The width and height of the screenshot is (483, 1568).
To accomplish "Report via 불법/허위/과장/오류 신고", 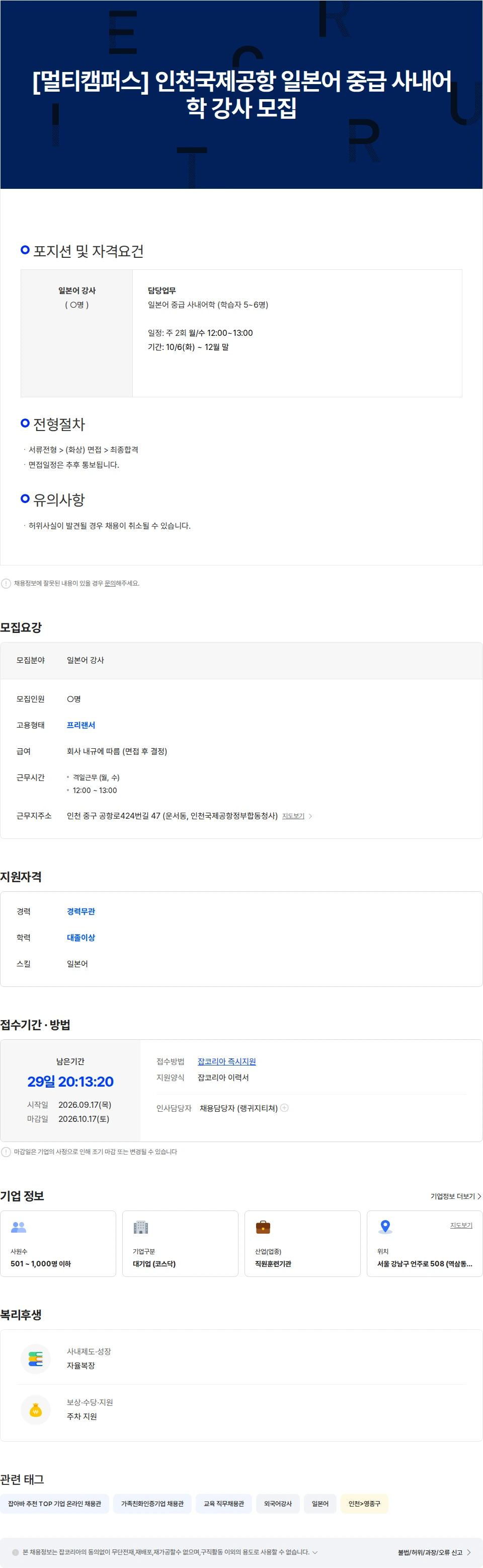I will pos(430,1552).
